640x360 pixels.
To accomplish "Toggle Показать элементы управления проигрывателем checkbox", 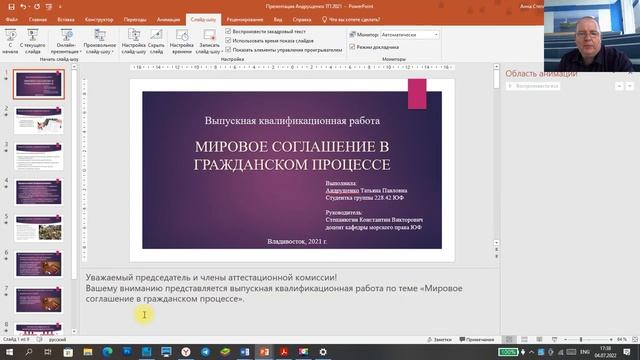I will click(x=228, y=50).
